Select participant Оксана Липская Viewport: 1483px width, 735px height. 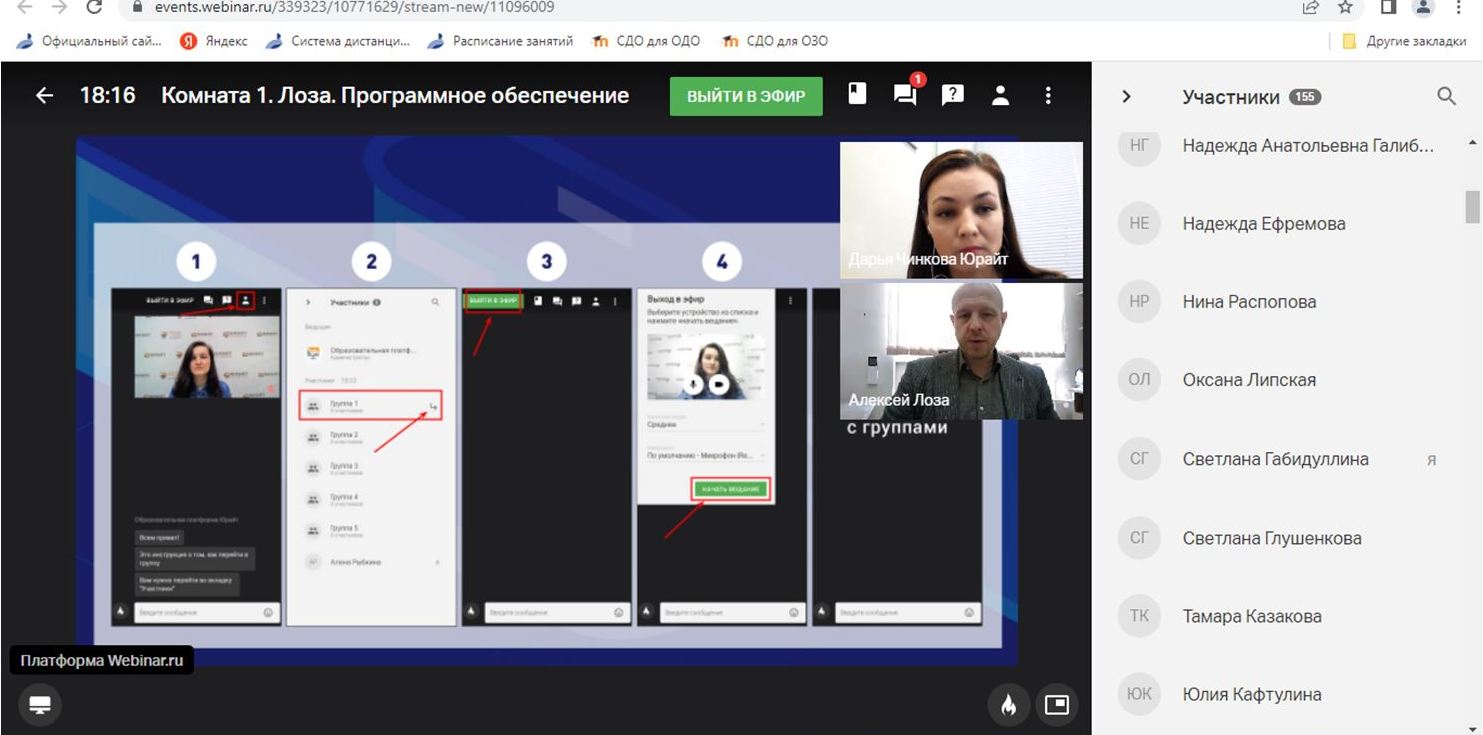click(1248, 380)
